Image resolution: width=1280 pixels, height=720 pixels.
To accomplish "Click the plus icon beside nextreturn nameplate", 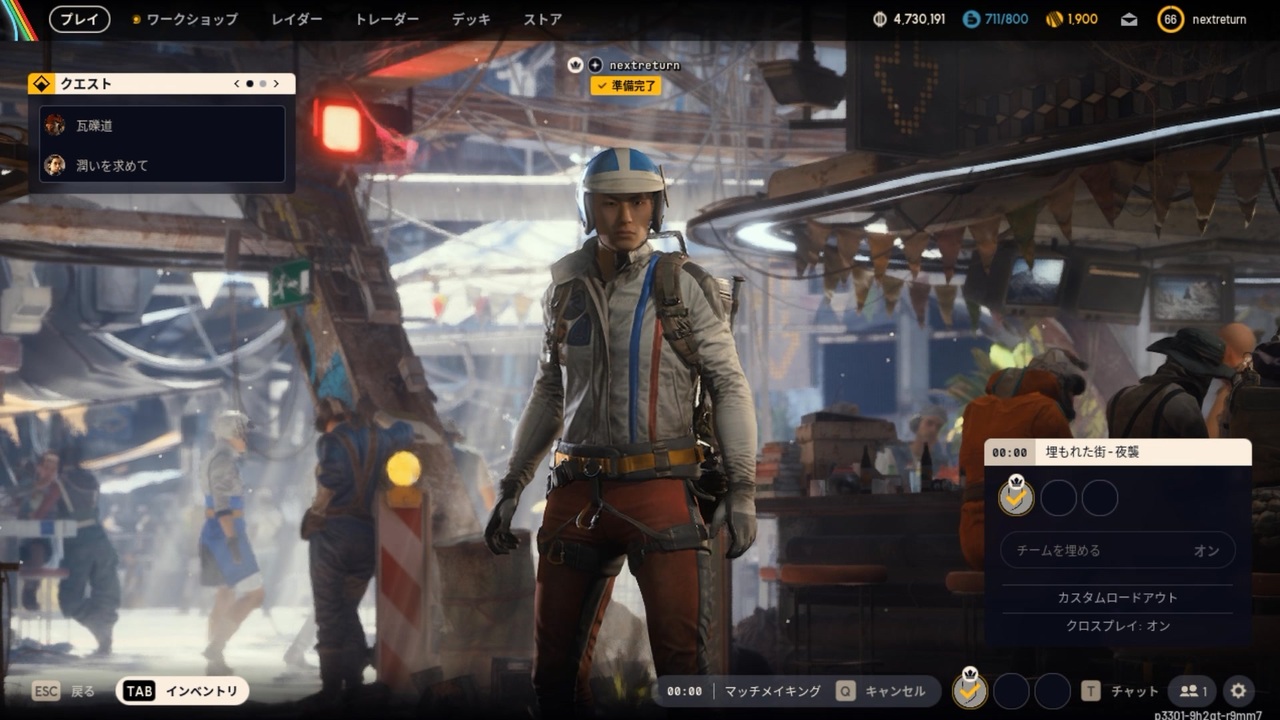I will (x=595, y=65).
